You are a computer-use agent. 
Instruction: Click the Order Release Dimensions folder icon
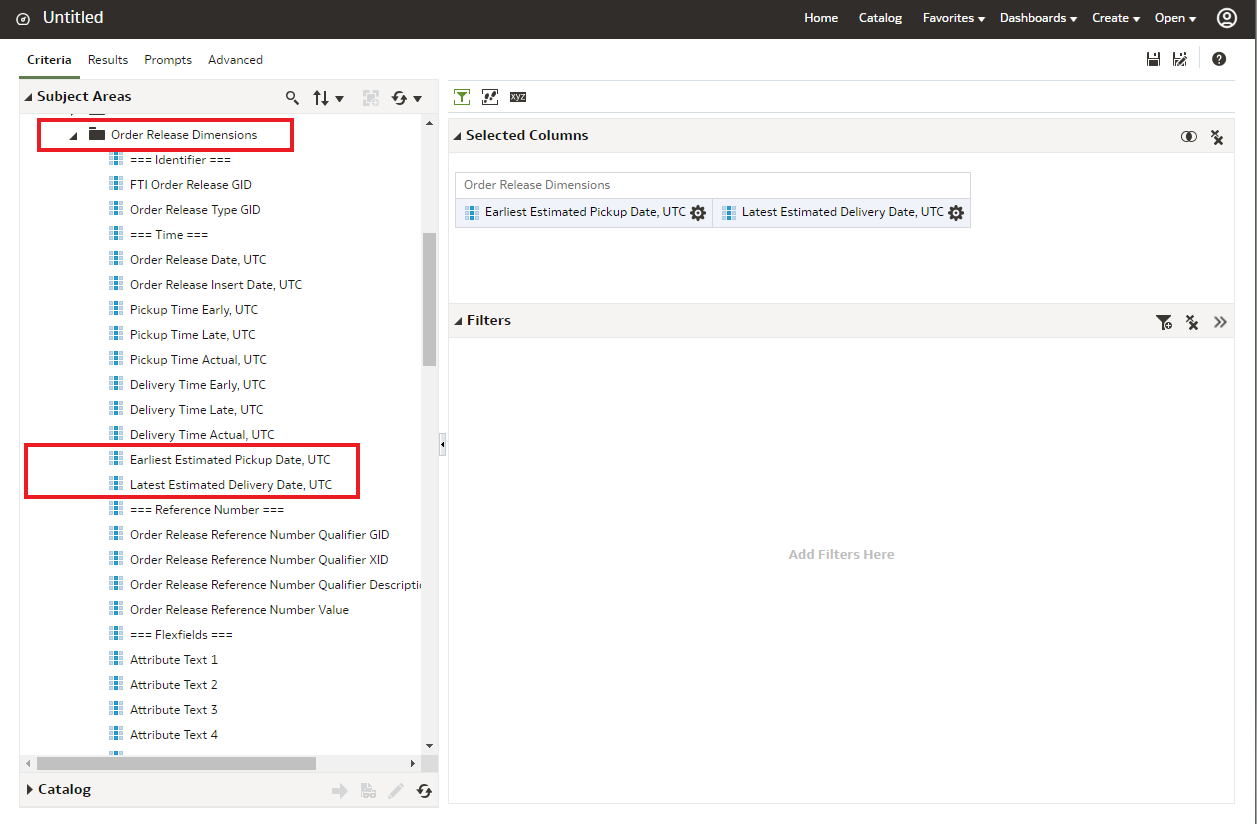pyautogui.click(x=97, y=134)
